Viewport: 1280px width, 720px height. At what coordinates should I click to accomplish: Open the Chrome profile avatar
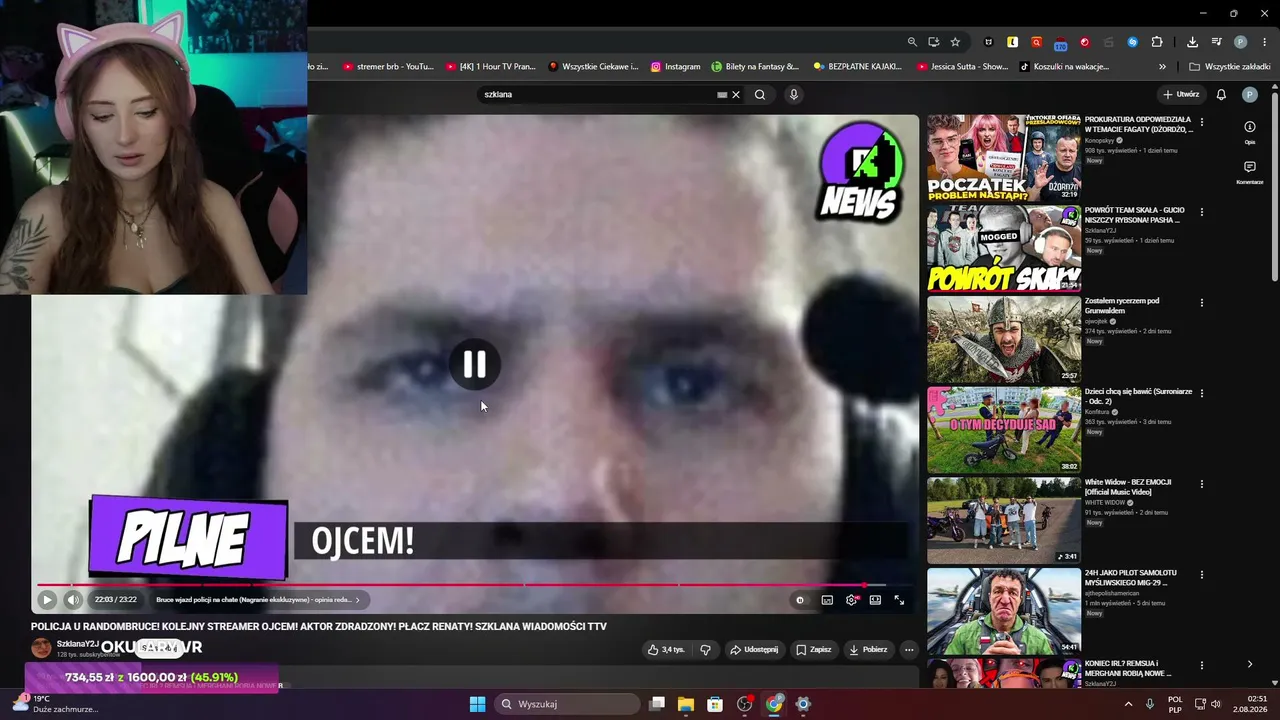click(1241, 42)
